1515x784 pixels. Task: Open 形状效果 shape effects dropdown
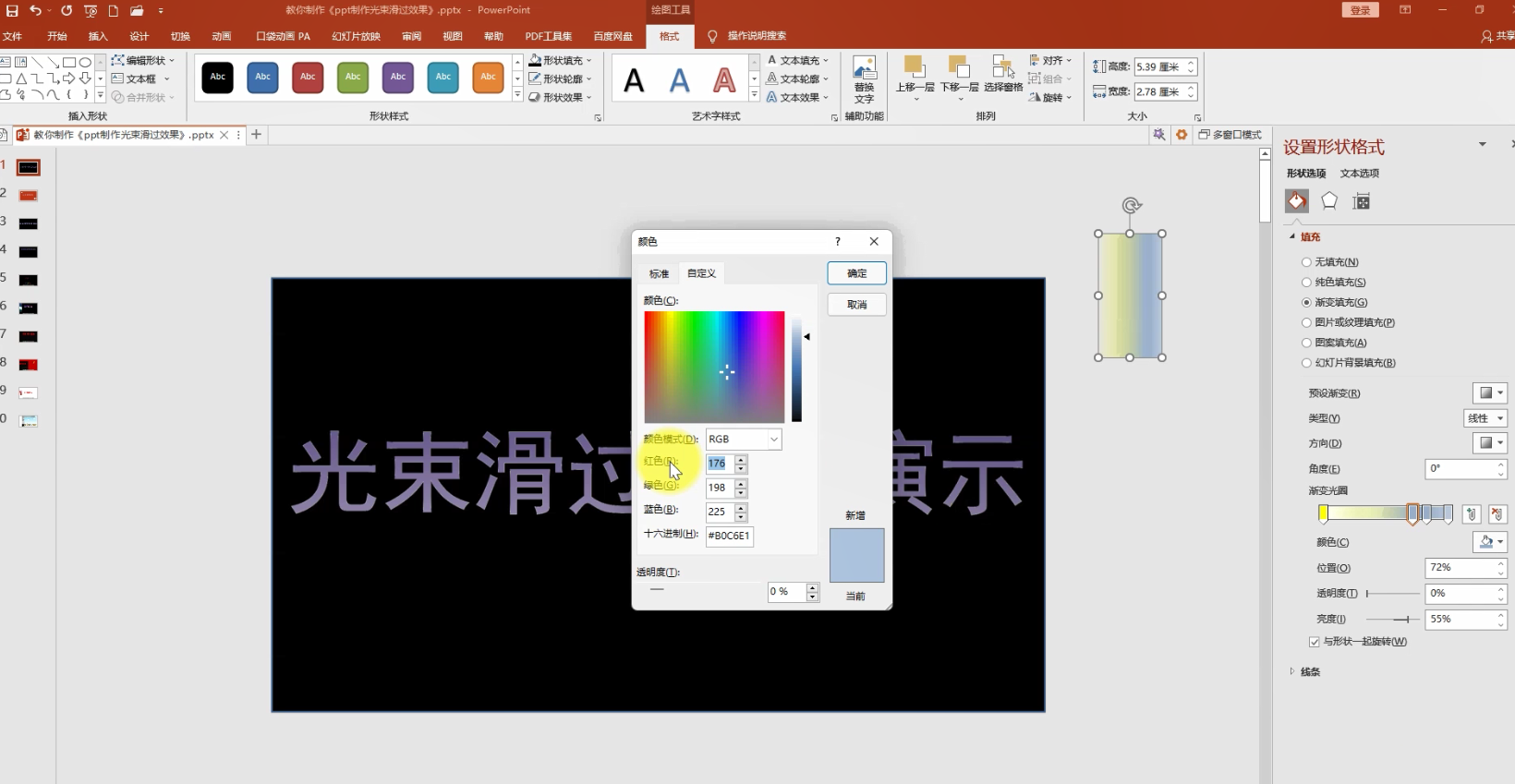pos(562,98)
